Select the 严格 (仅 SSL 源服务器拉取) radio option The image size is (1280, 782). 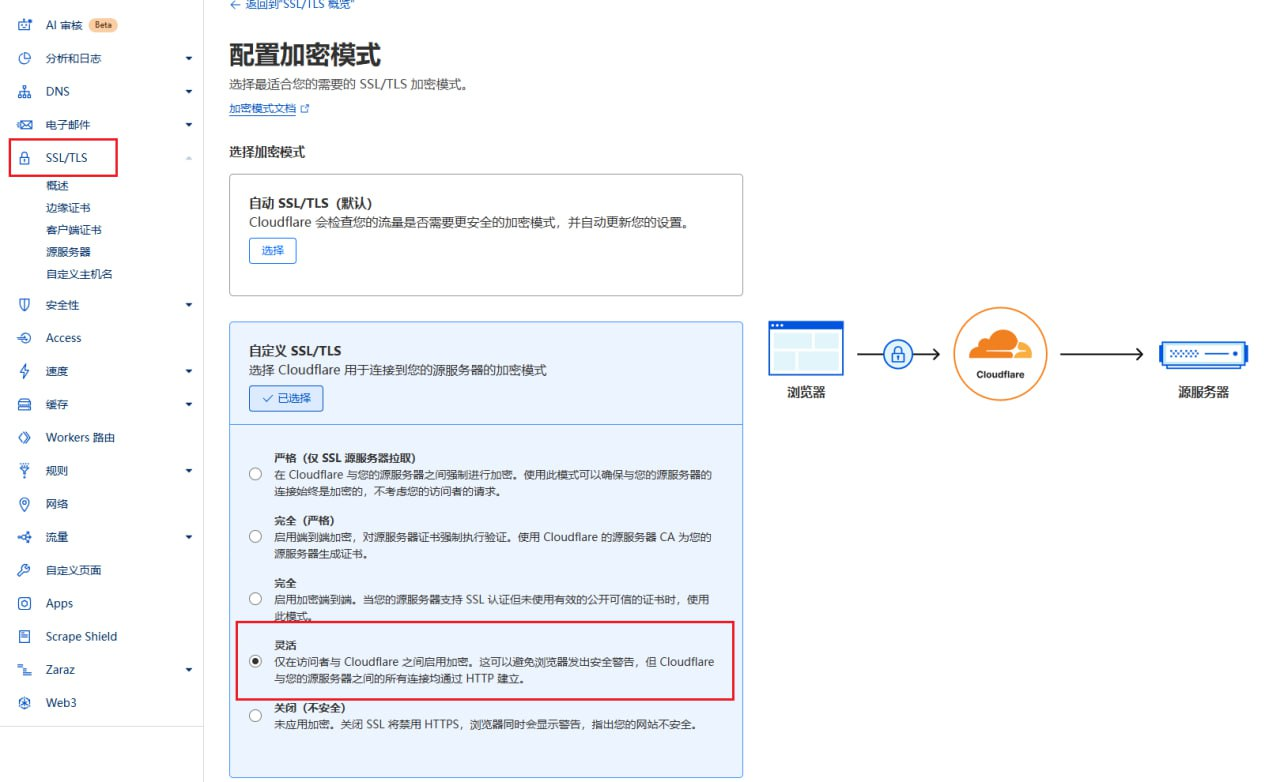pyautogui.click(x=256, y=474)
